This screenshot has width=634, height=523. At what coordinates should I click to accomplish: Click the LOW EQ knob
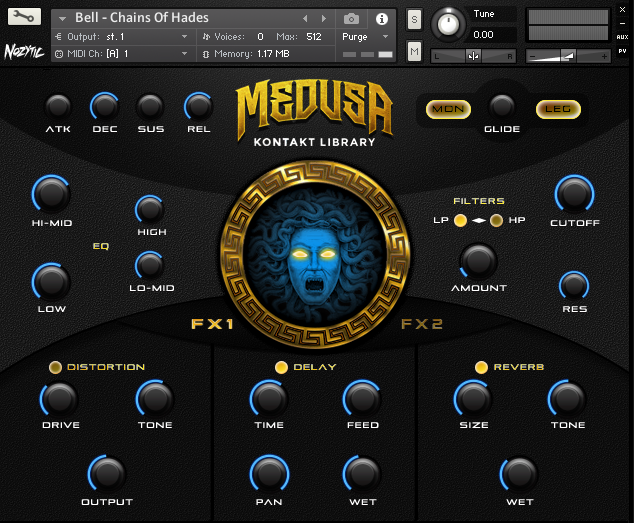coord(51,282)
